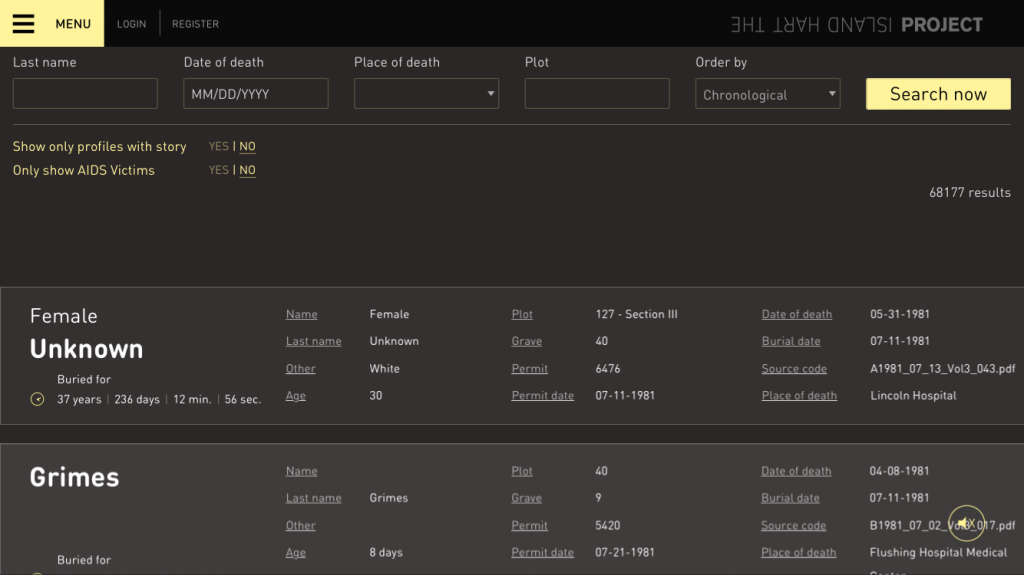Go to the LOGIN page
Screen dimensions: 1024x575
(131, 24)
